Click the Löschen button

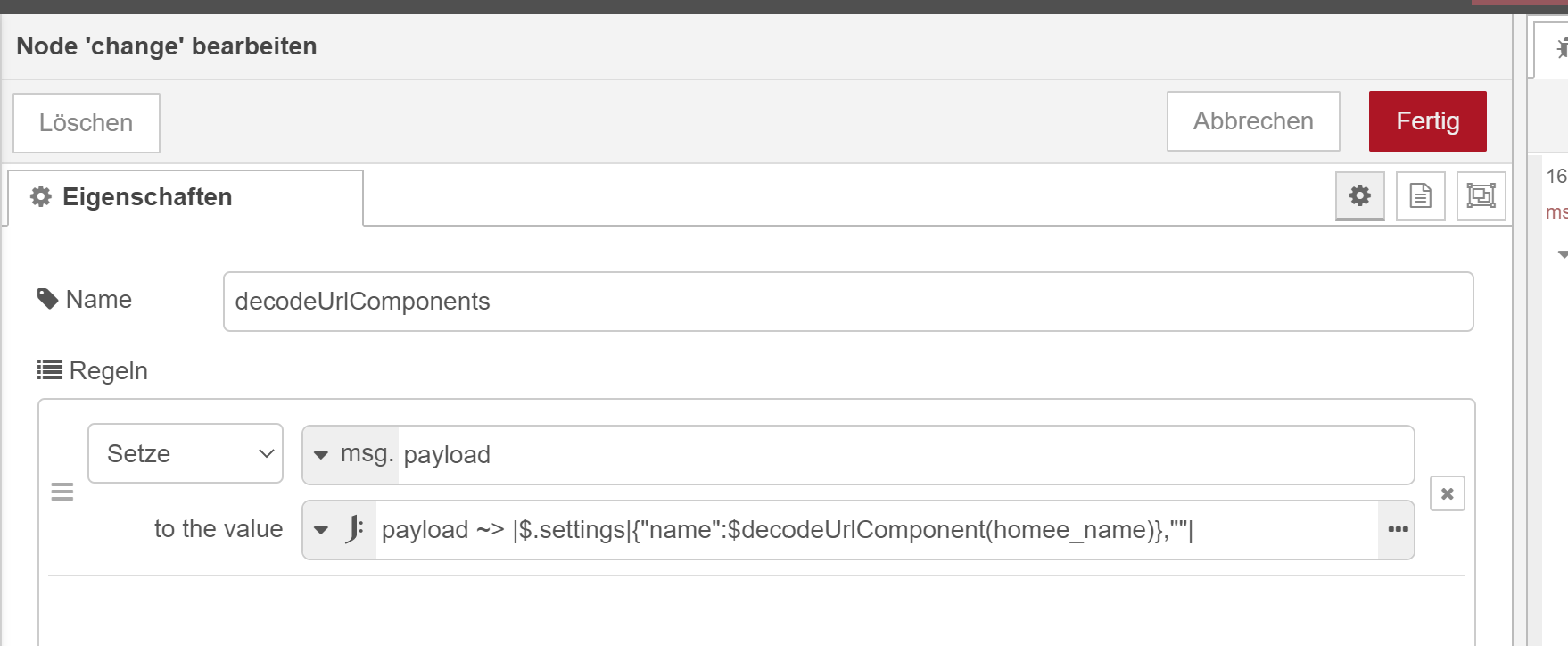pos(87,123)
